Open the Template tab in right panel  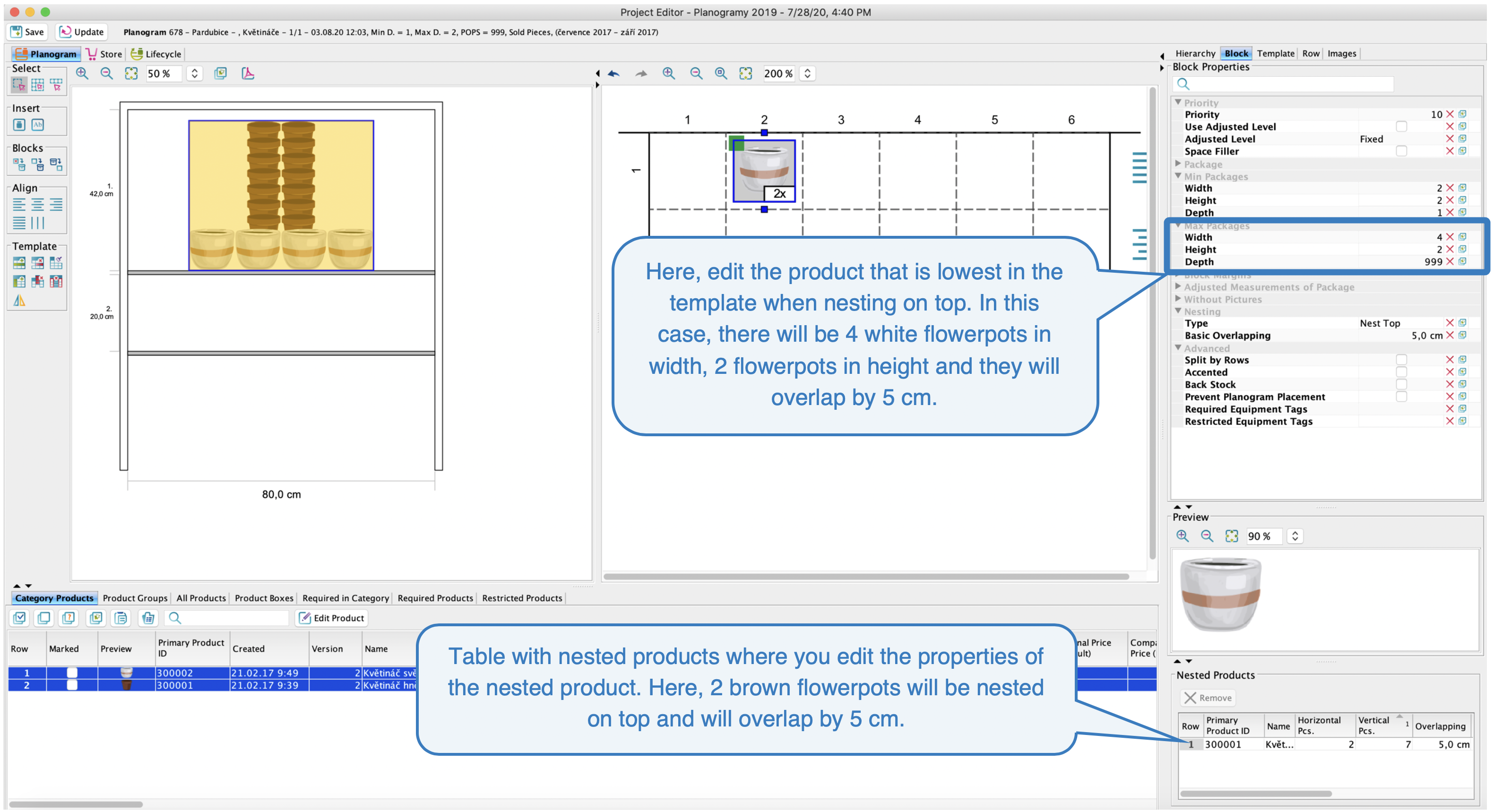pyautogui.click(x=1275, y=53)
